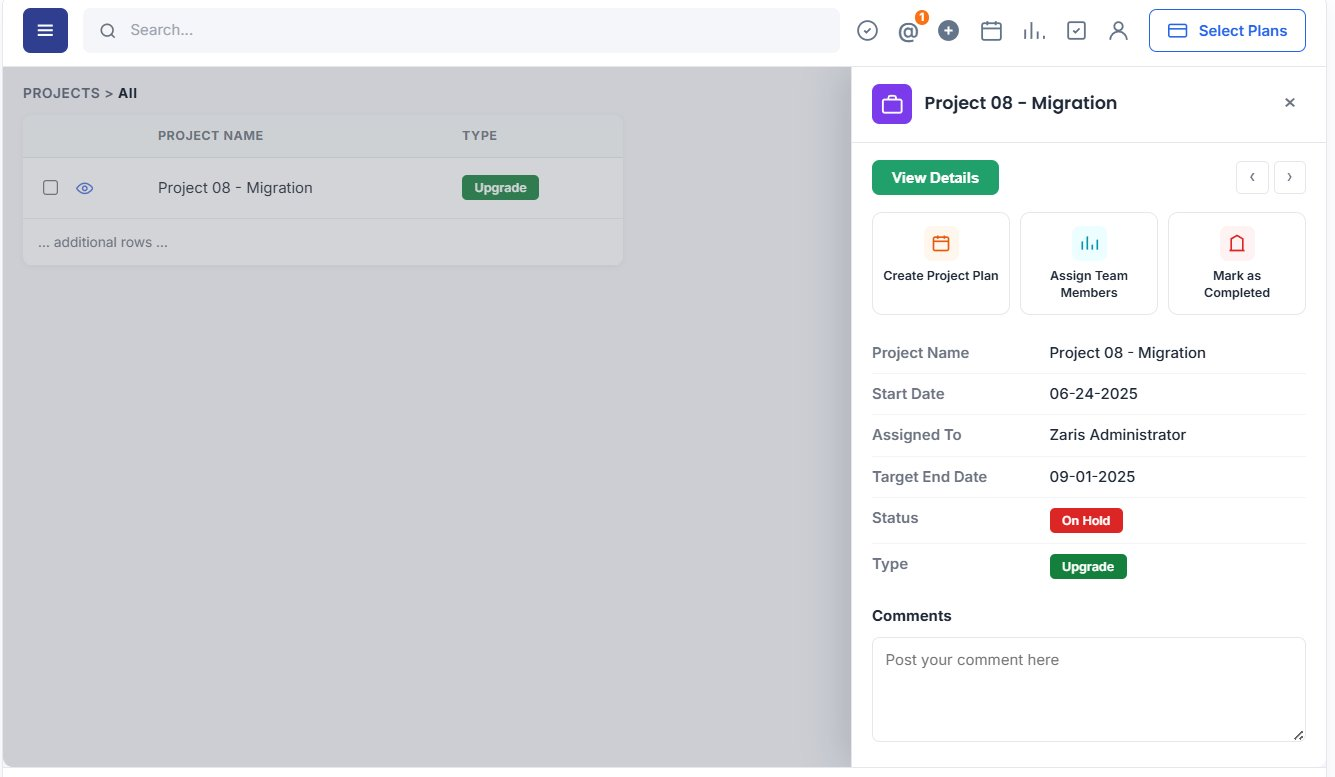Click the comment box resize grip
This screenshot has height=777, width=1335.
(1298, 735)
